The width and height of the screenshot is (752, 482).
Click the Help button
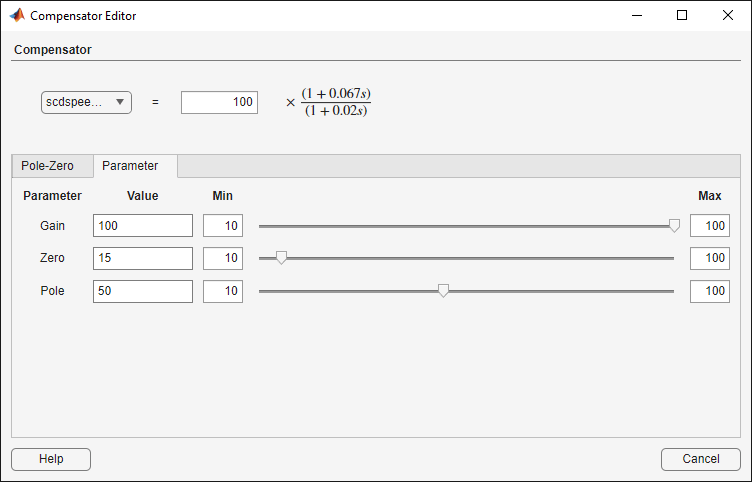51,459
